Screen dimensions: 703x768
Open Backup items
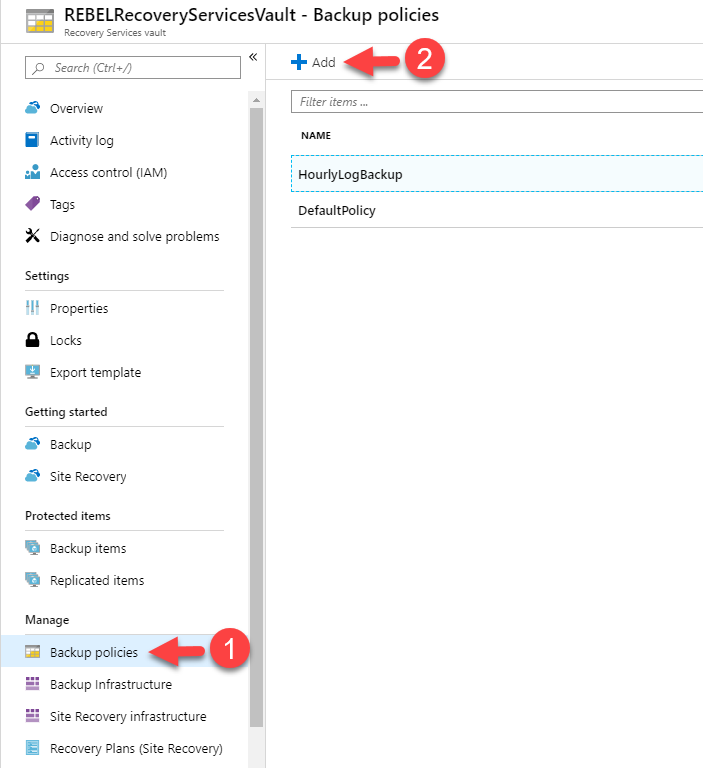pos(88,549)
